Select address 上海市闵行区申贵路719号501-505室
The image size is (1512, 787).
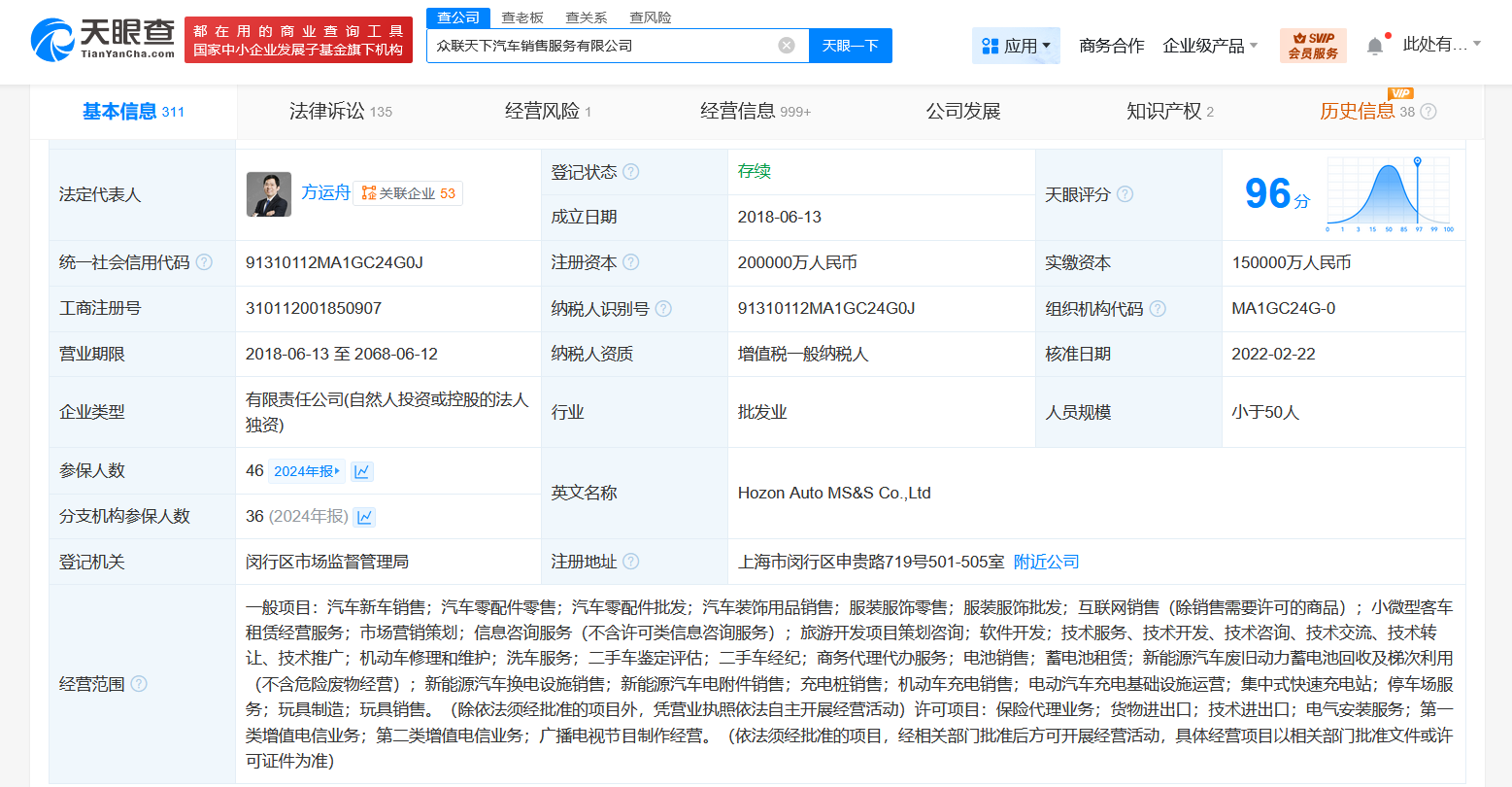[871, 562]
